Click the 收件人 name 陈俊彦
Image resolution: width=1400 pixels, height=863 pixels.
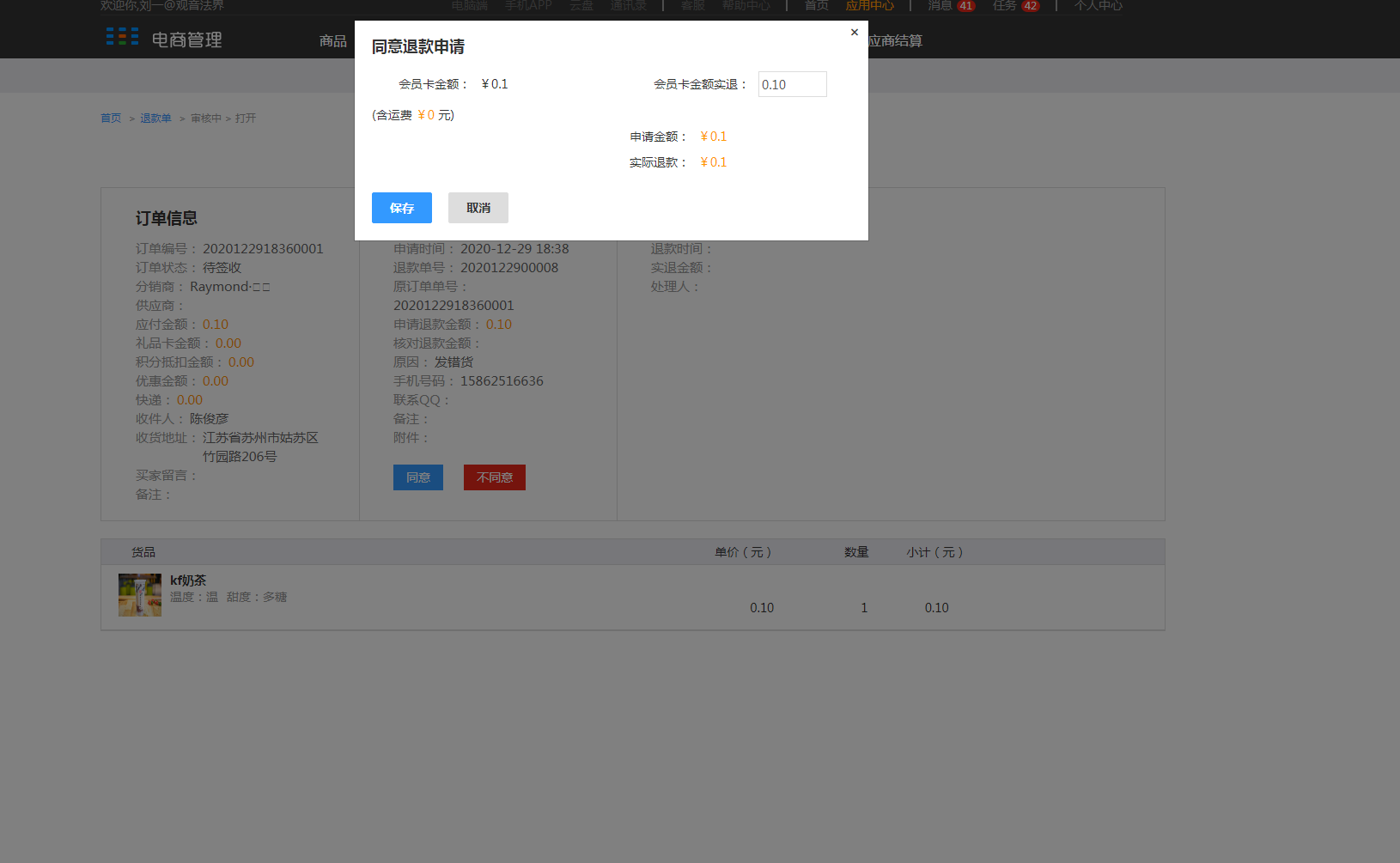click(x=209, y=419)
